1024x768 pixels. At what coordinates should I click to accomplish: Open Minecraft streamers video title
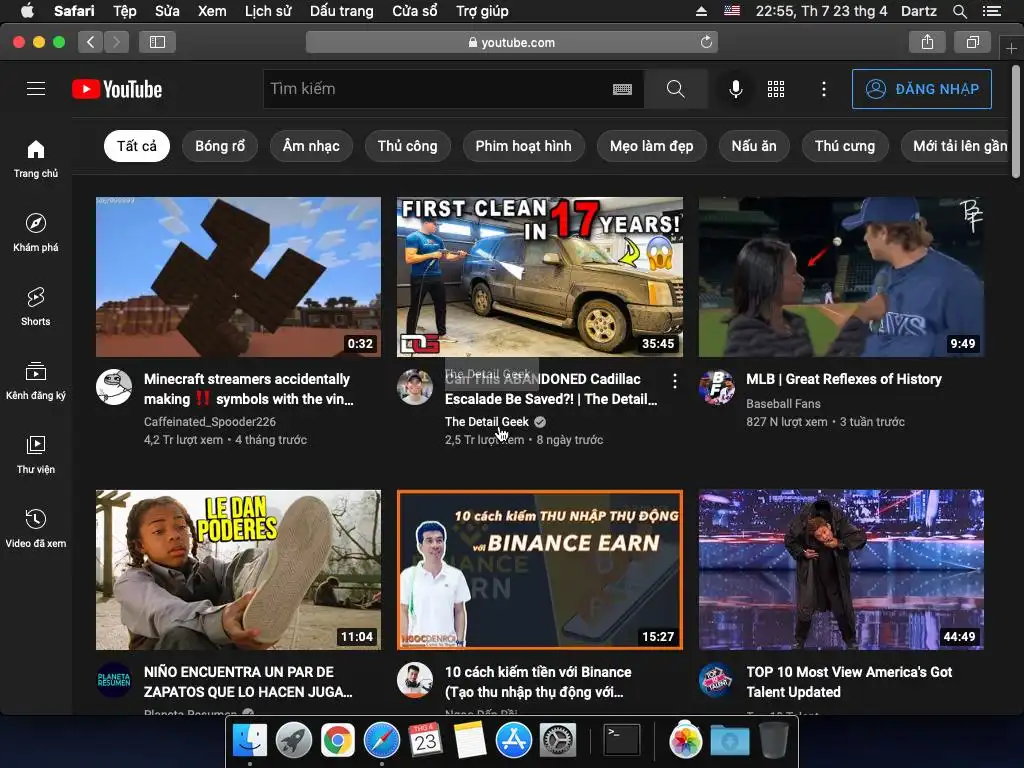click(x=248, y=389)
